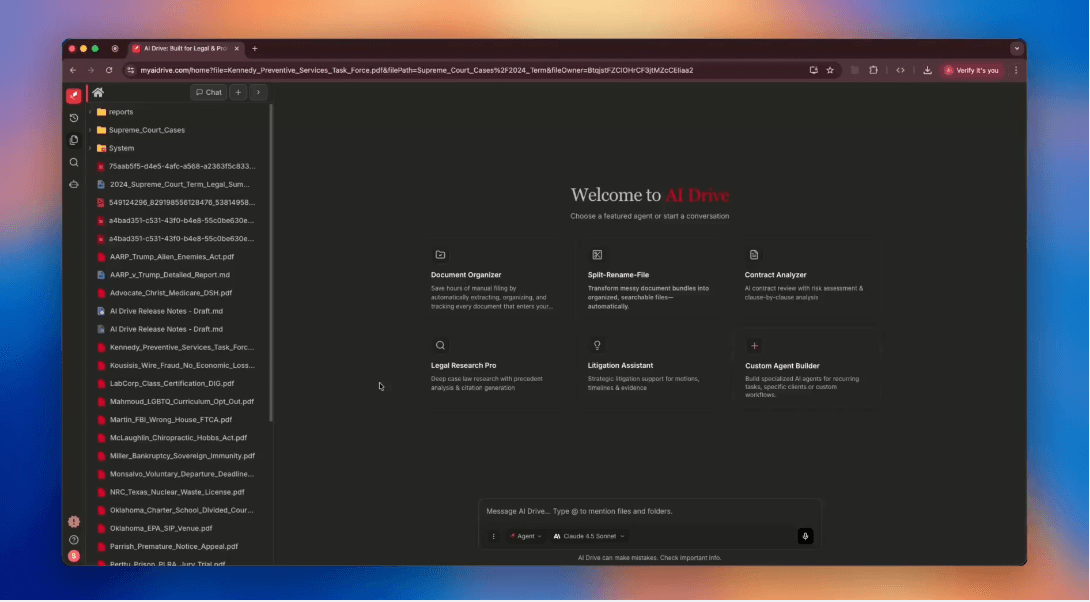Screen dimensions: 1090x602
Task: Open the agents robot icon in sidebar
Action: pos(74,184)
